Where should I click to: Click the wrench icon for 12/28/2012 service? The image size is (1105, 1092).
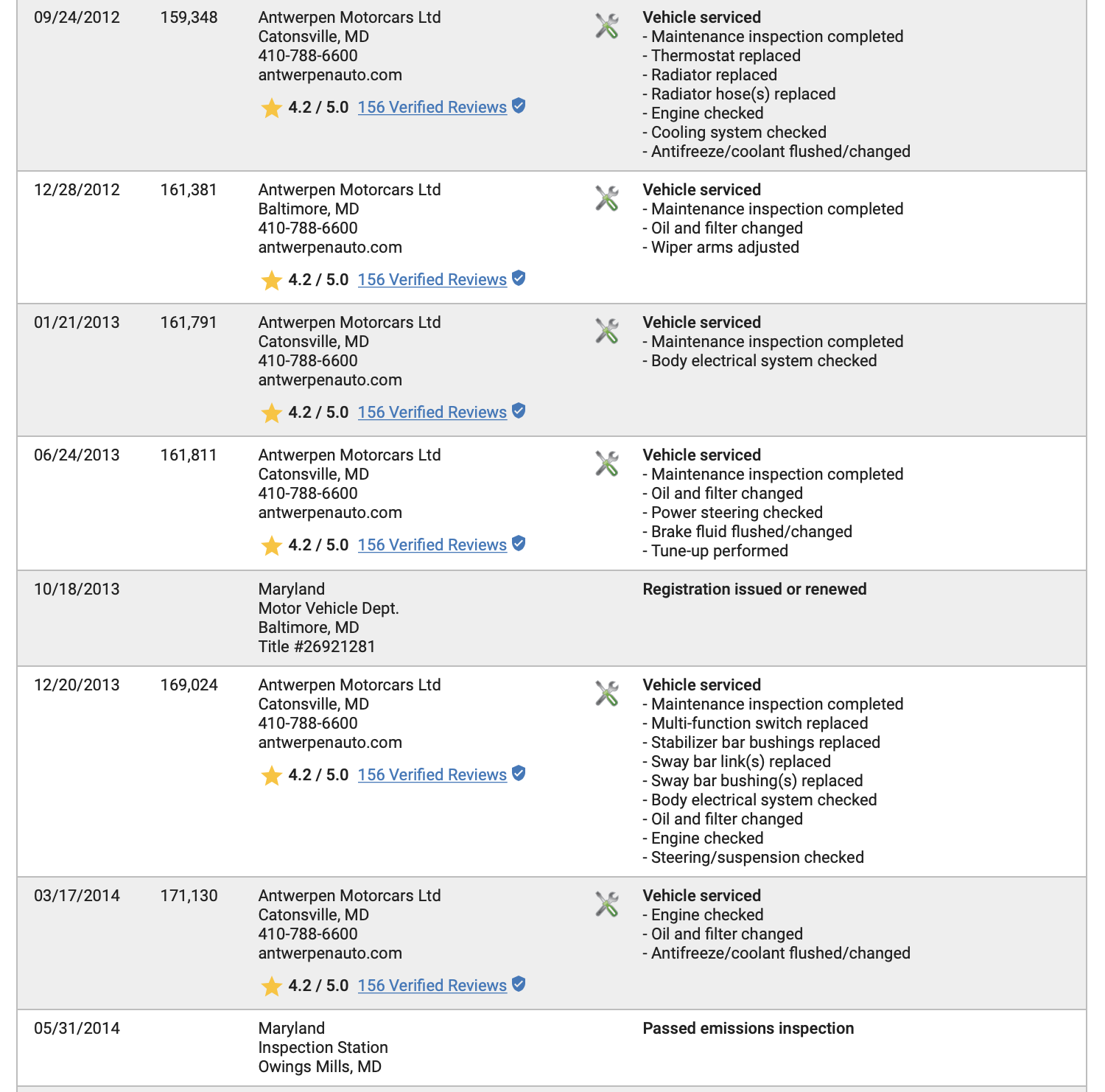pyautogui.click(x=607, y=198)
